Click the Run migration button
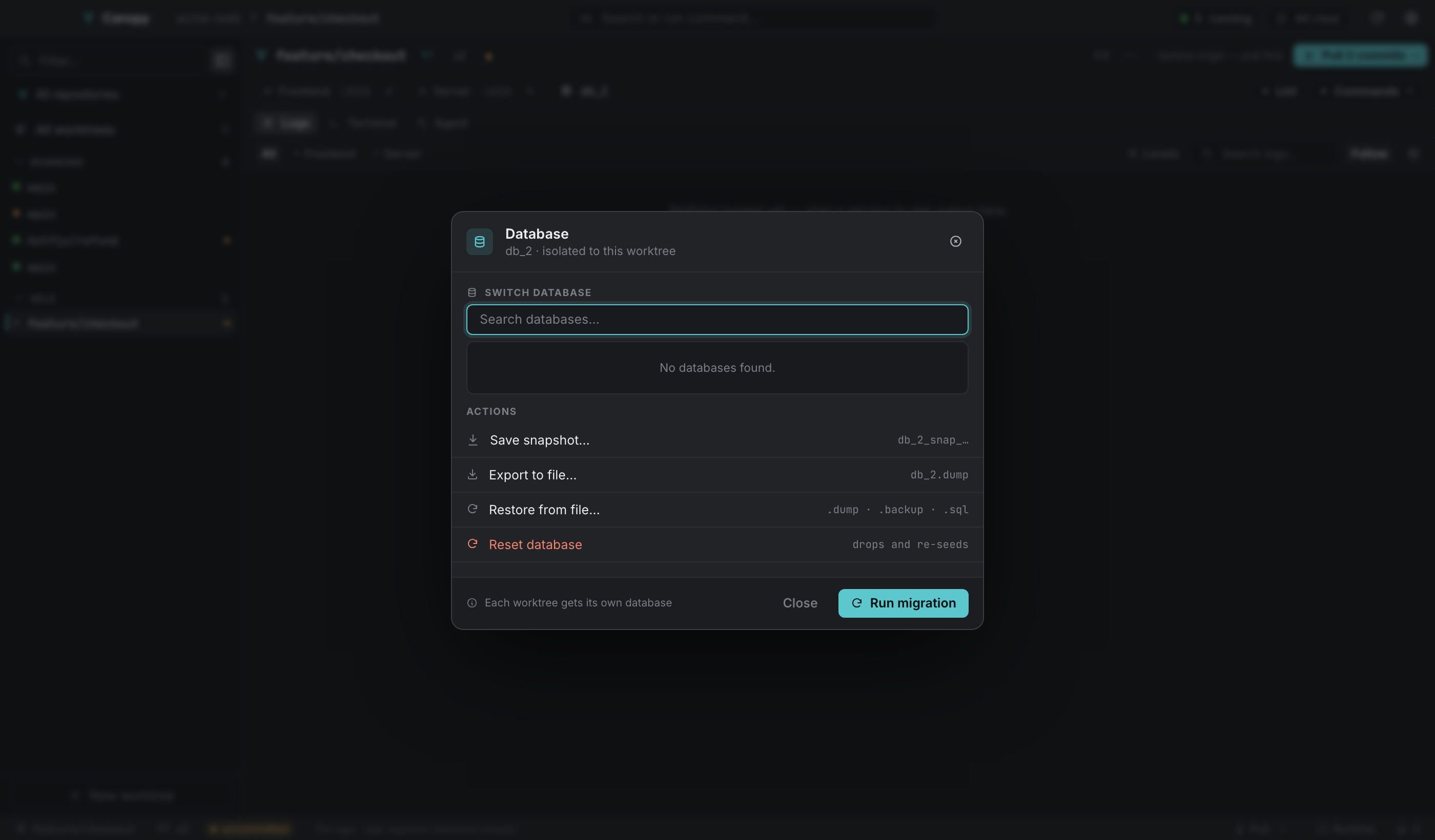Image resolution: width=1435 pixels, height=840 pixels. point(903,603)
